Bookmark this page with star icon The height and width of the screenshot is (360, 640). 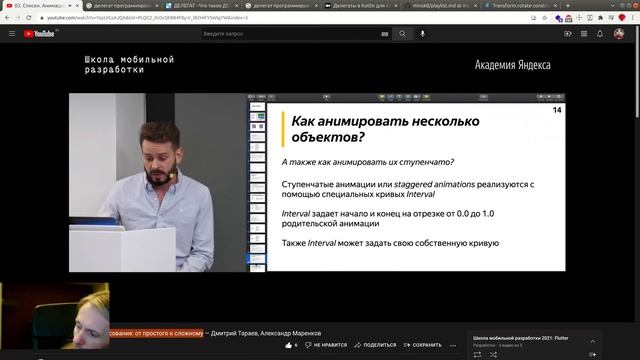click(x=544, y=18)
